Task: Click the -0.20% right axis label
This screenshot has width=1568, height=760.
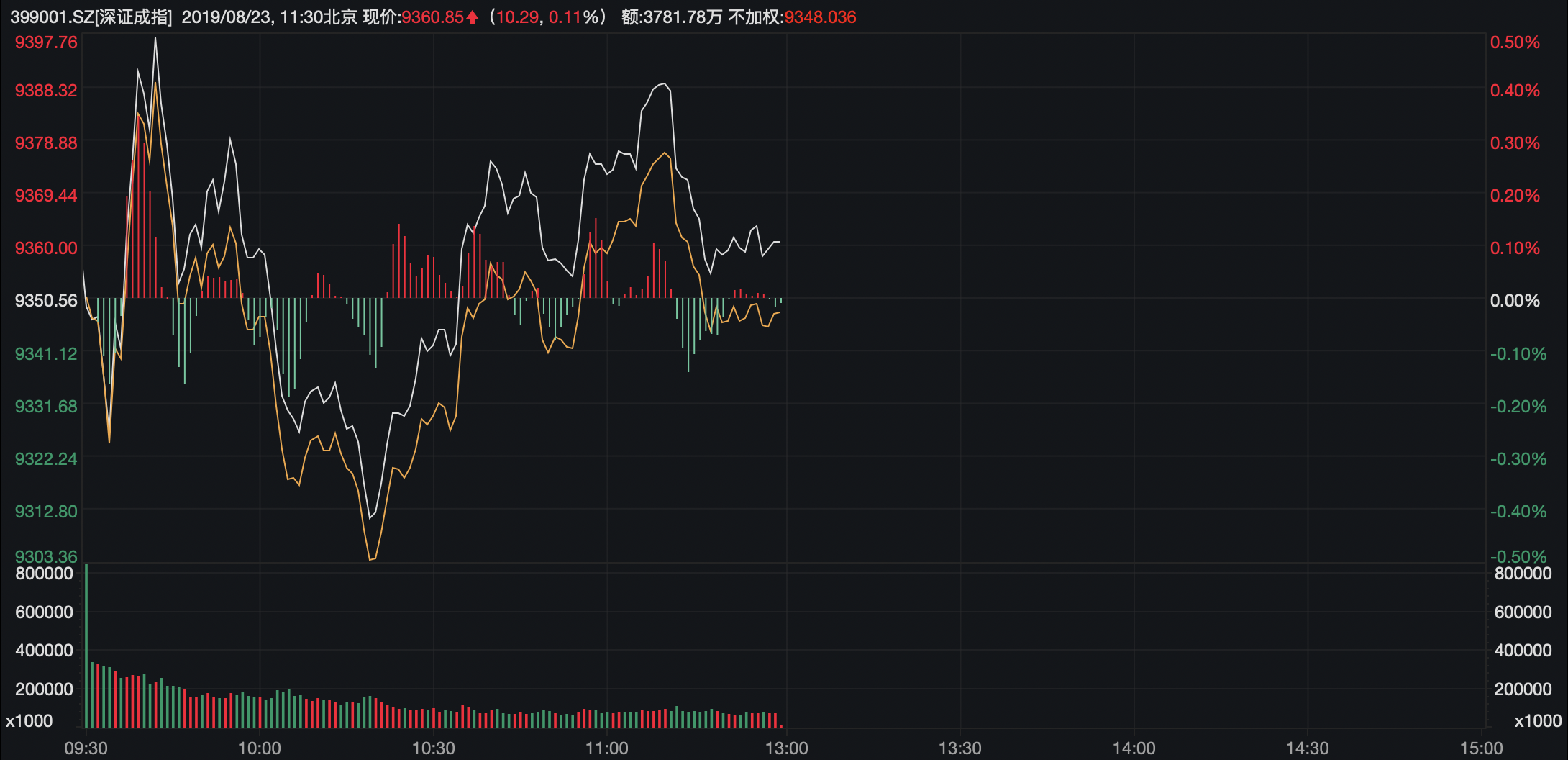Action: pyautogui.click(x=1518, y=407)
